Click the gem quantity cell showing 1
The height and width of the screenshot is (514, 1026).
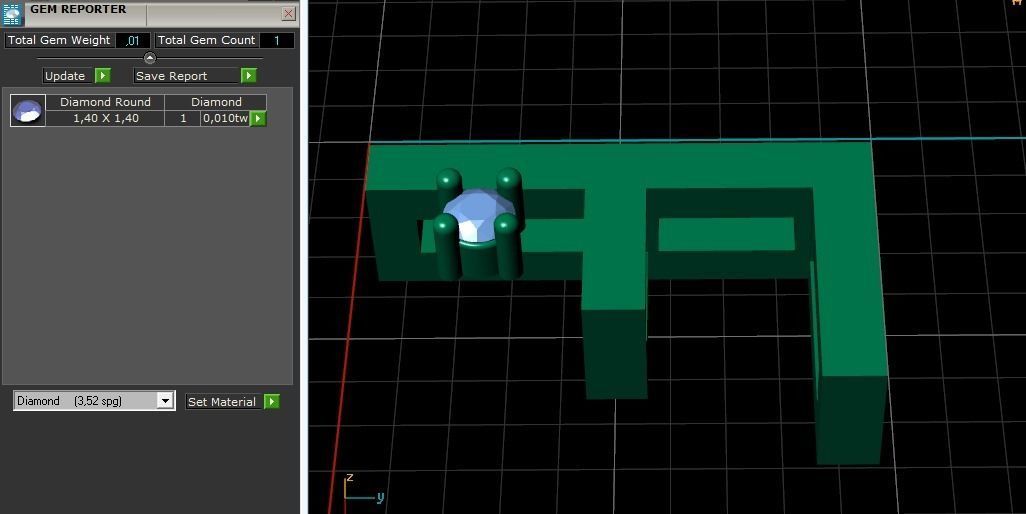click(x=183, y=118)
